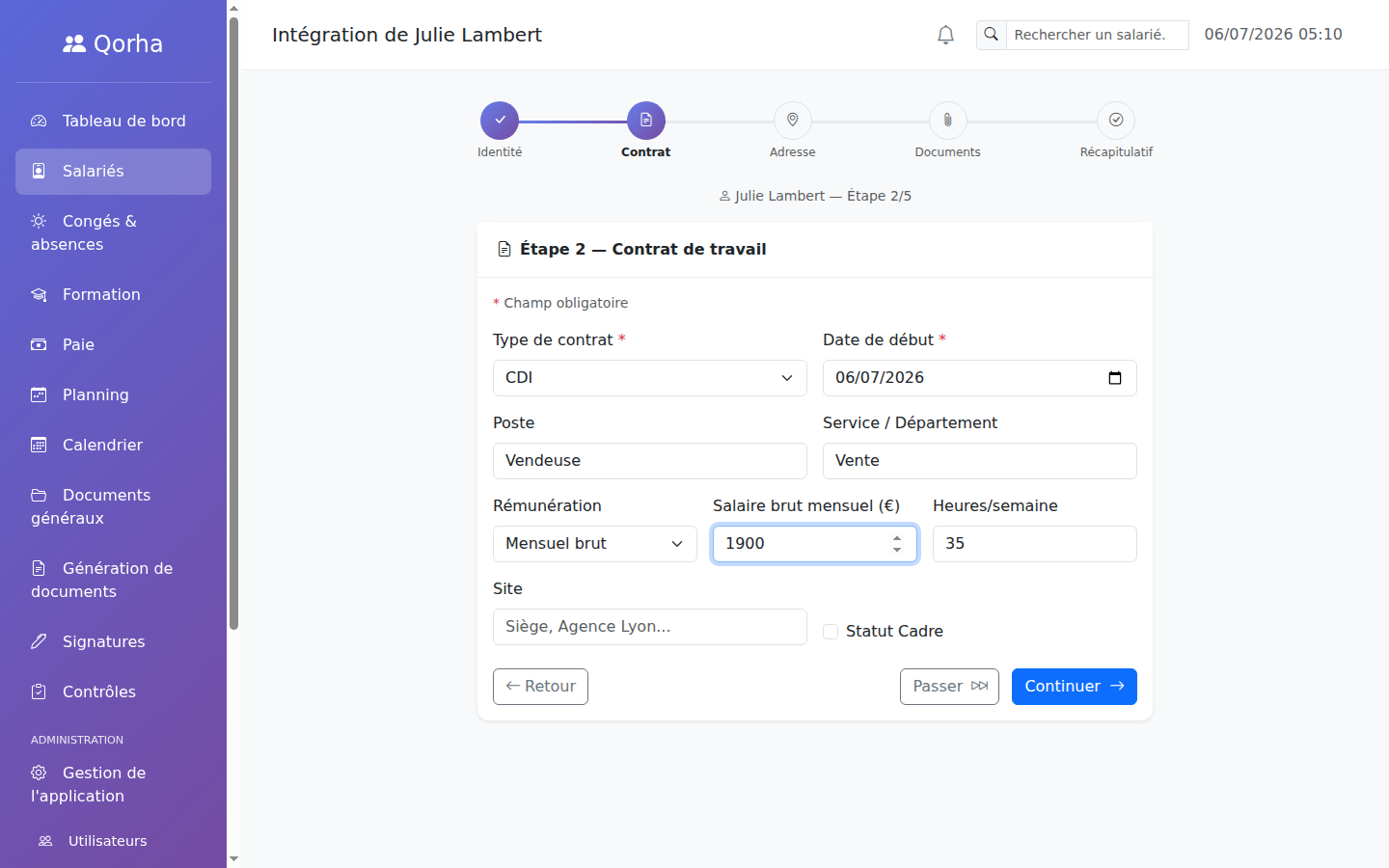
Task: Focus the Rechercher un salarié field
Action: point(1097,35)
